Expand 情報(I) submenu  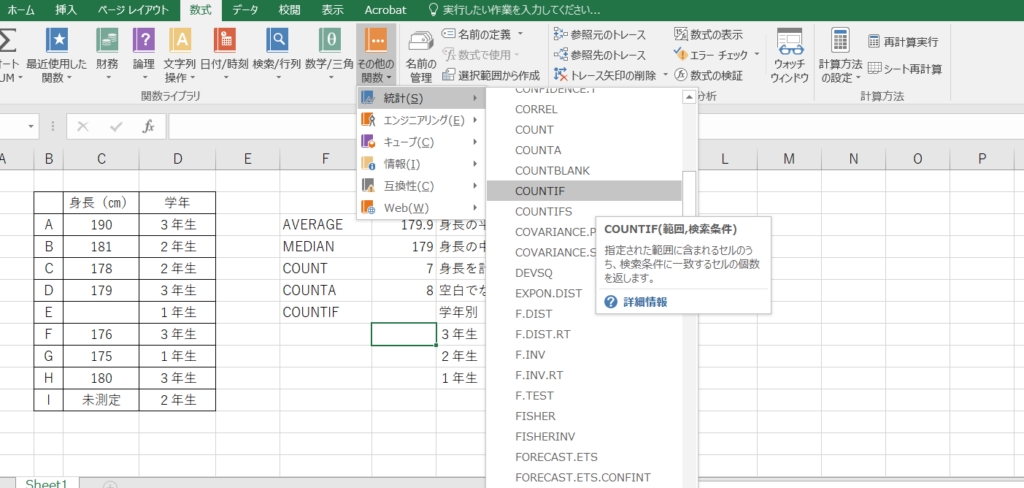pos(421,163)
